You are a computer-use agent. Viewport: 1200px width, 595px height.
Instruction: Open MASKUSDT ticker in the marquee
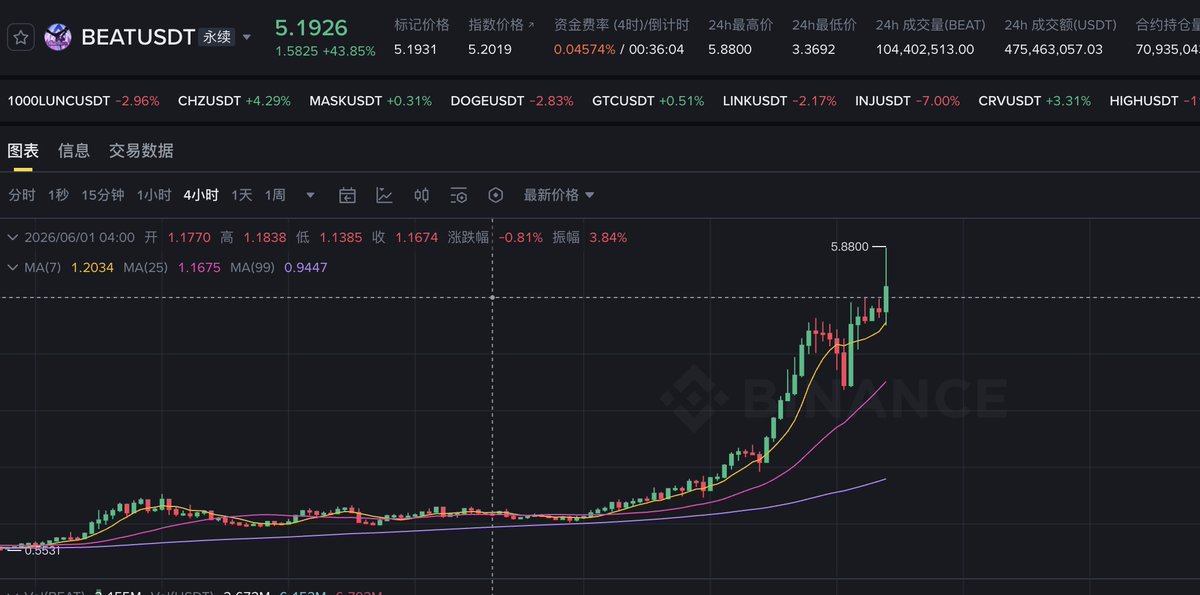point(370,101)
